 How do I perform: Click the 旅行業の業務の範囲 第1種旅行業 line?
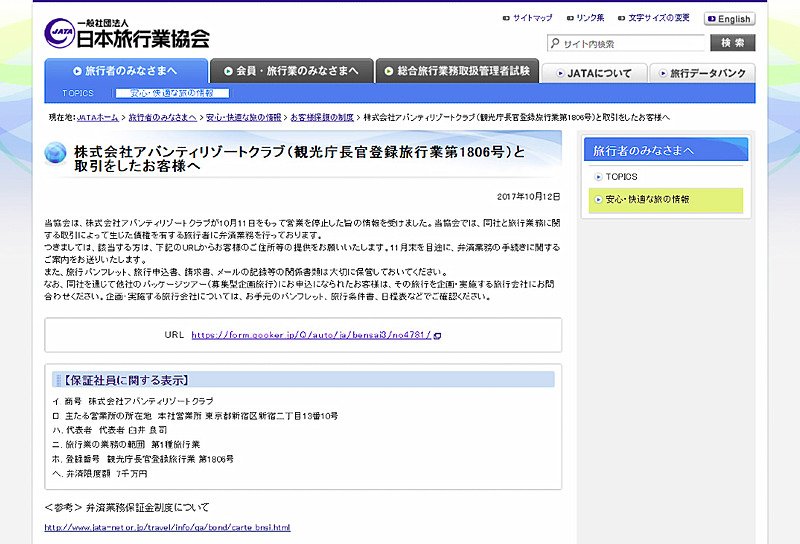pos(126,444)
